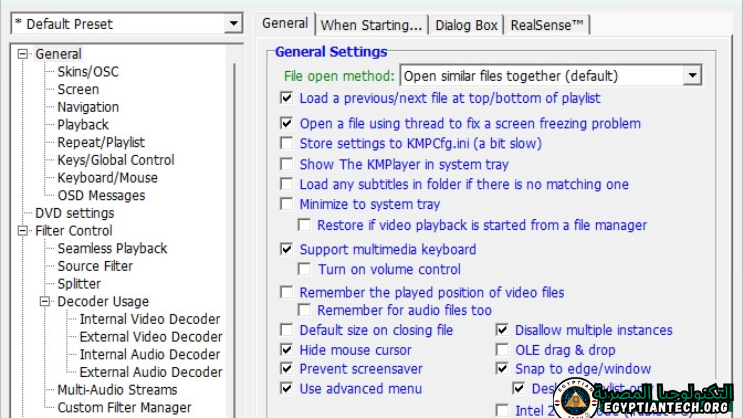Collapse the General tree node

point(22,54)
